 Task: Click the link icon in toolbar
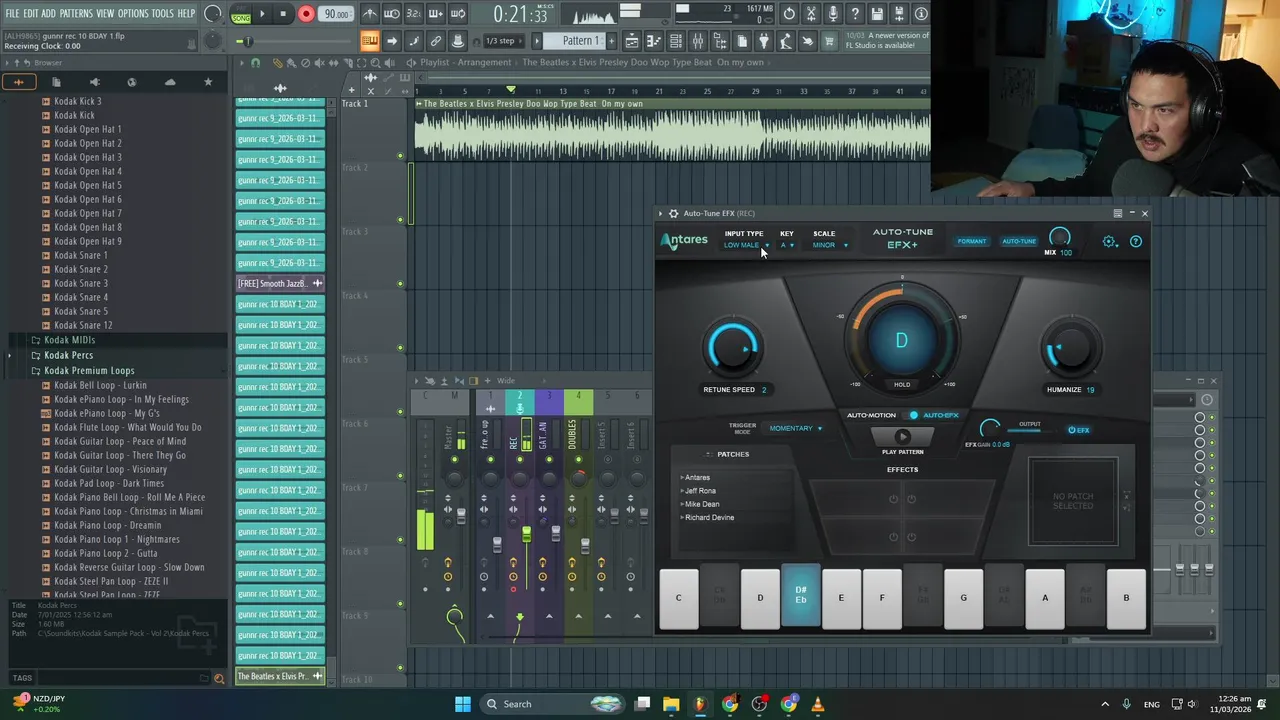(436, 41)
